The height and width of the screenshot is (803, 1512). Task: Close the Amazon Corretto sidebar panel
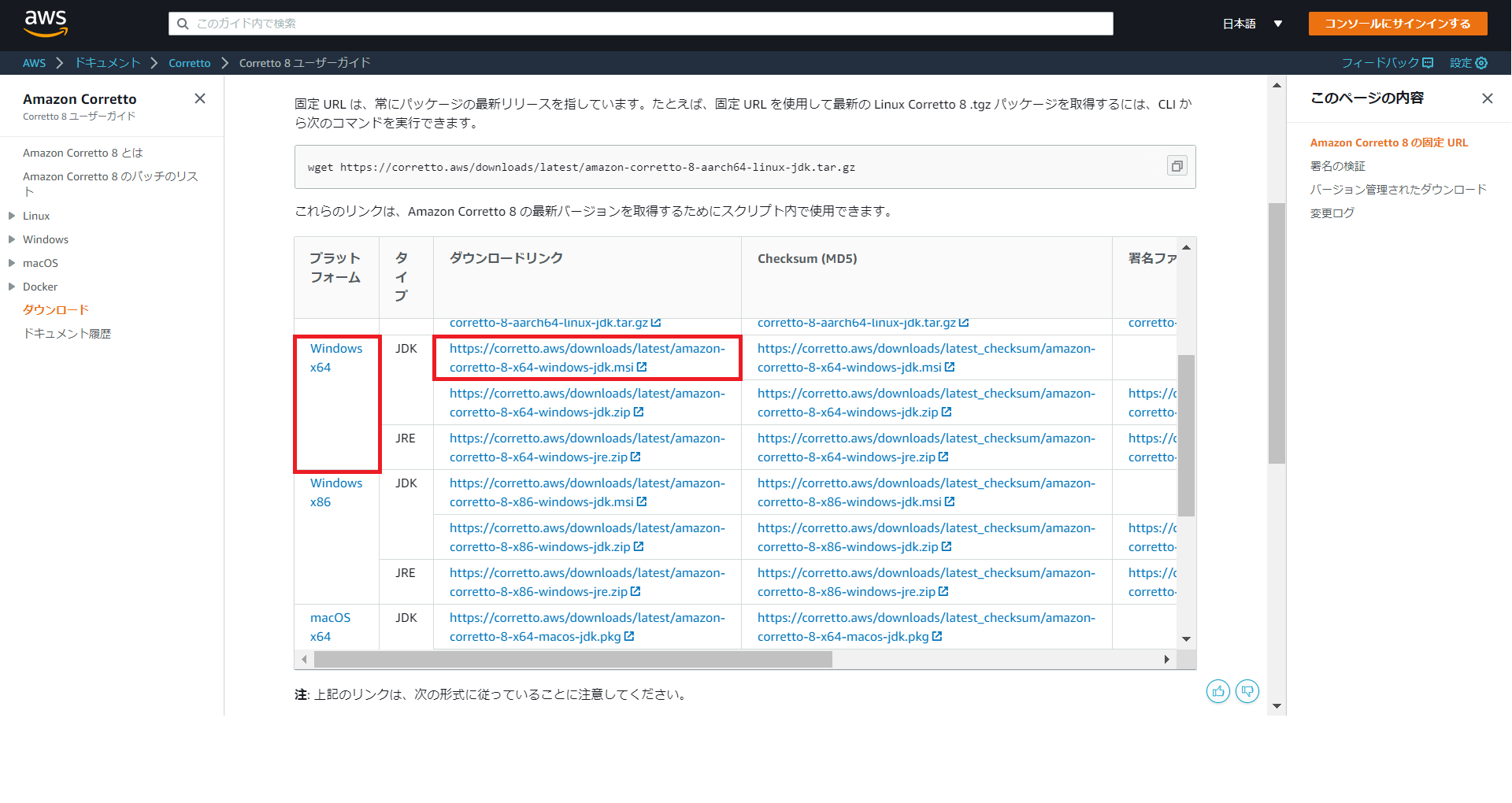point(200,98)
